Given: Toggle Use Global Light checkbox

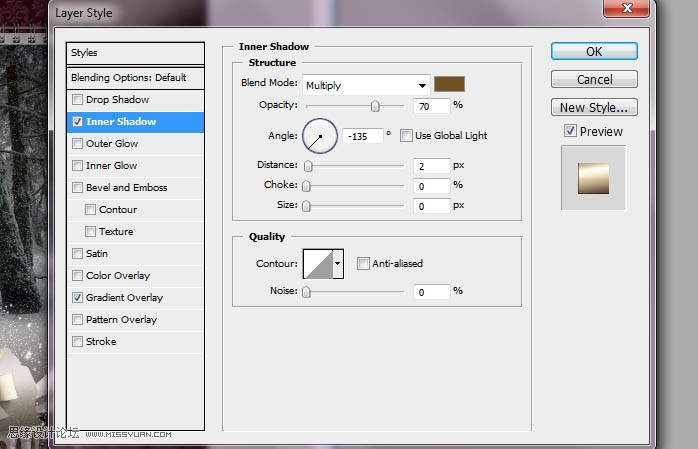Looking at the screenshot, I should point(406,135).
